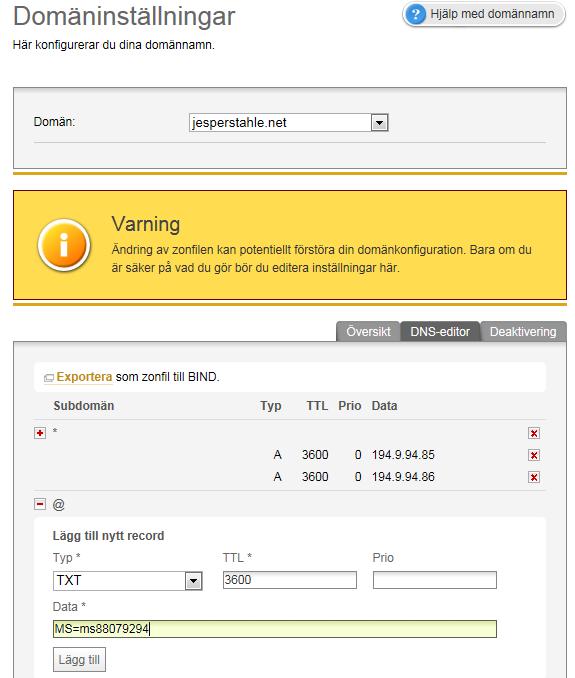Click the 194.9.94.85 data value
The image size is (575, 678).
(x=403, y=455)
